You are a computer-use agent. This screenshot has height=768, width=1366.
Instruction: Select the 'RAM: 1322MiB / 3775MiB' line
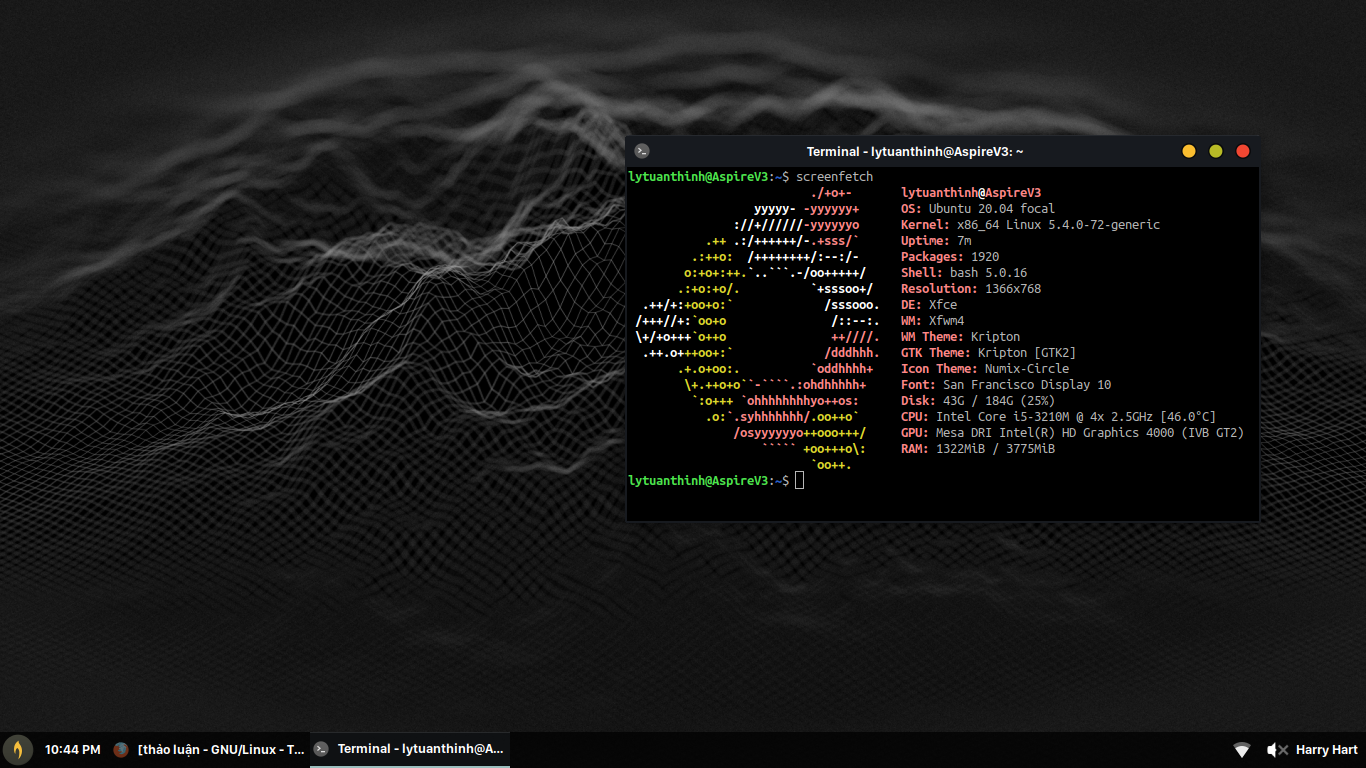(x=978, y=449)
